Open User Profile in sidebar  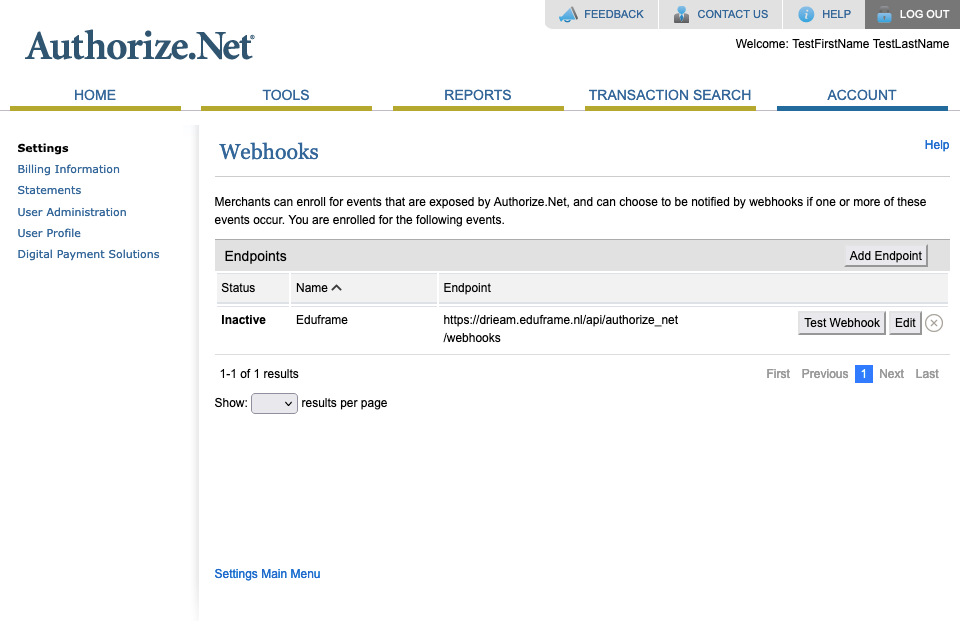click(x=49, y=233)
